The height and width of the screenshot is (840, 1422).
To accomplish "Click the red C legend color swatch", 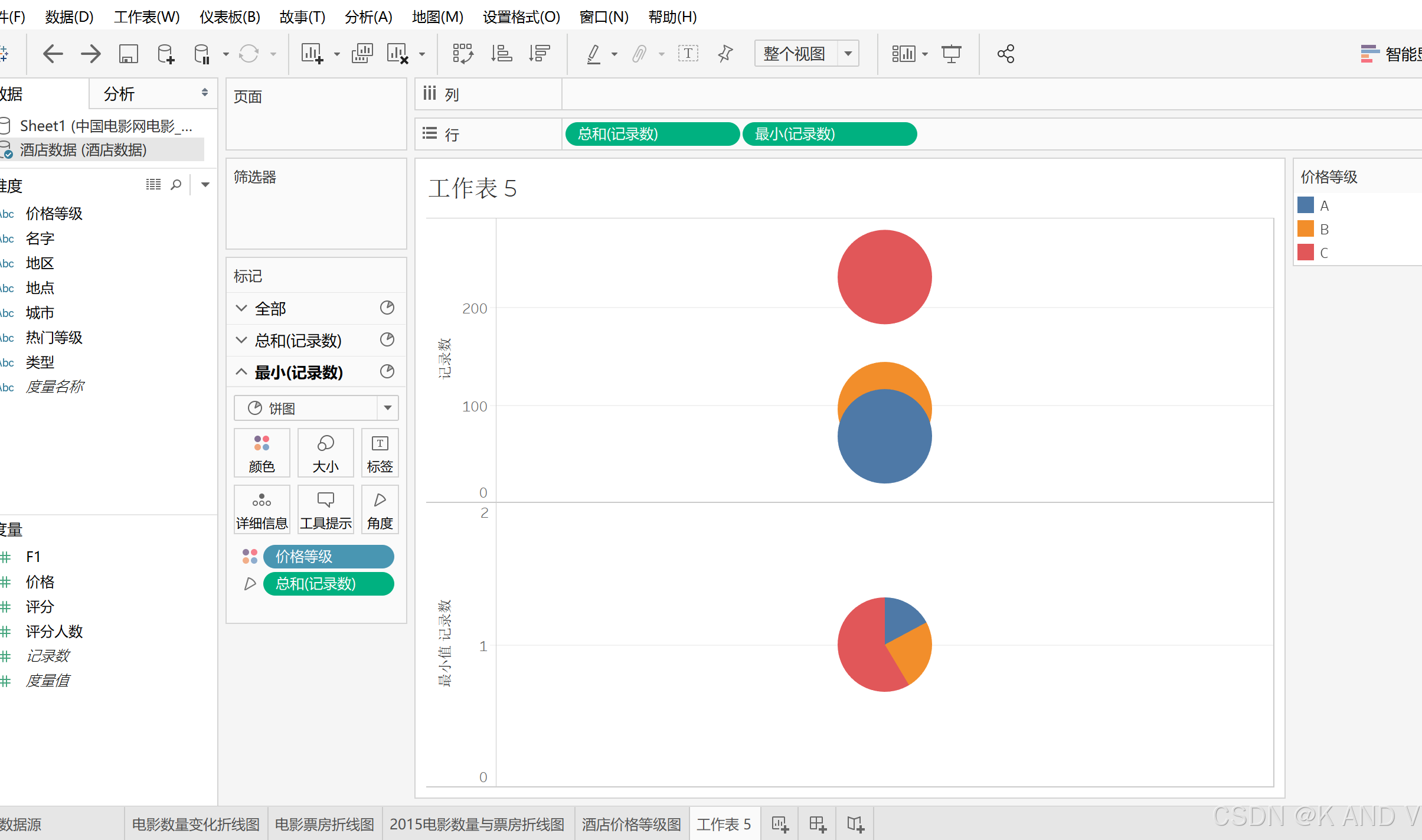I will pos(1306,253).
